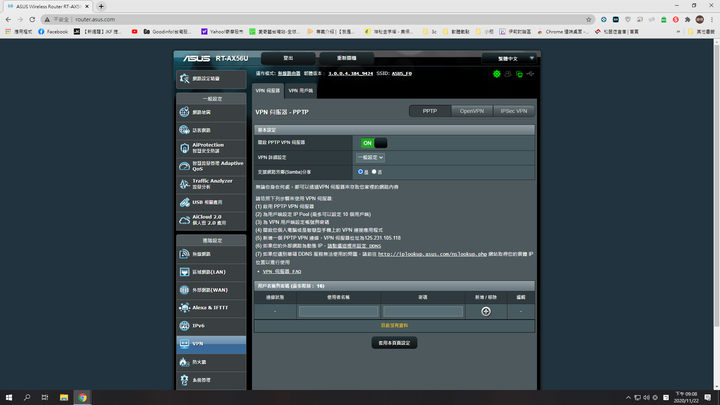Open Traffic Analyzer in sidebar
720x405 pixels.
[211, 184]
